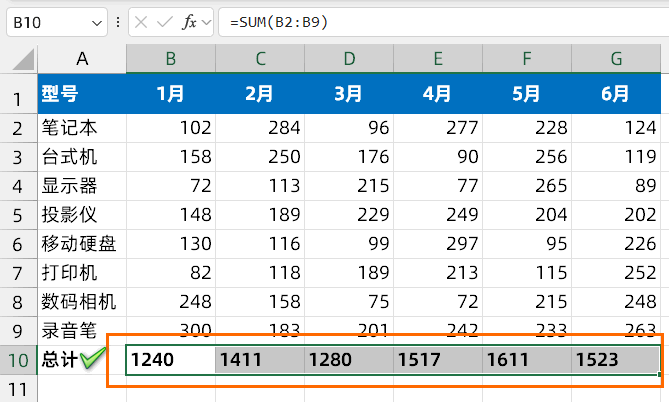The height and width of the screenshot is (402, 669).
Task: Click cell with value 252
Action: [x=616, y=273]
